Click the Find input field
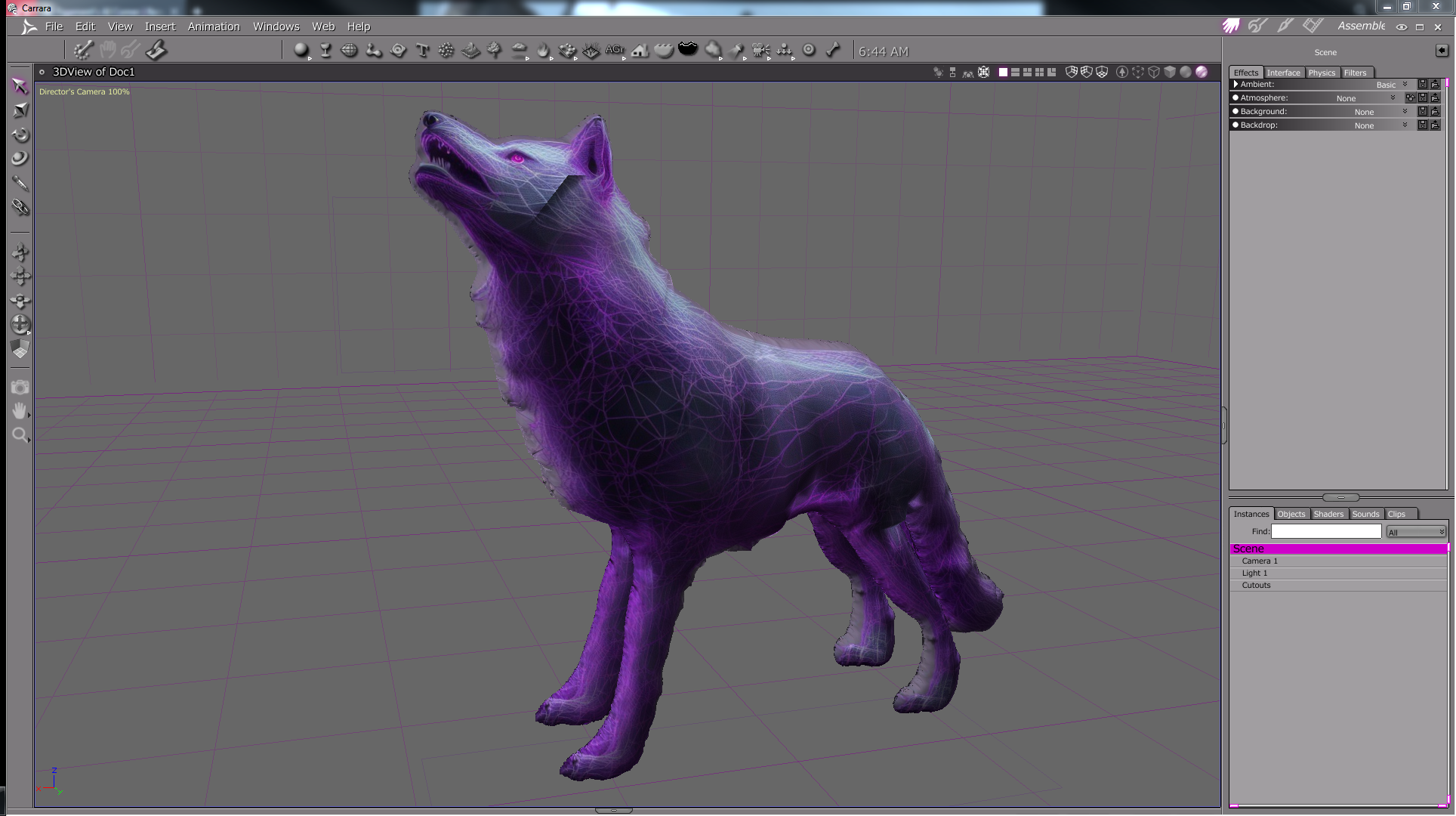1456x816 pixels. tap(1325, 532)
